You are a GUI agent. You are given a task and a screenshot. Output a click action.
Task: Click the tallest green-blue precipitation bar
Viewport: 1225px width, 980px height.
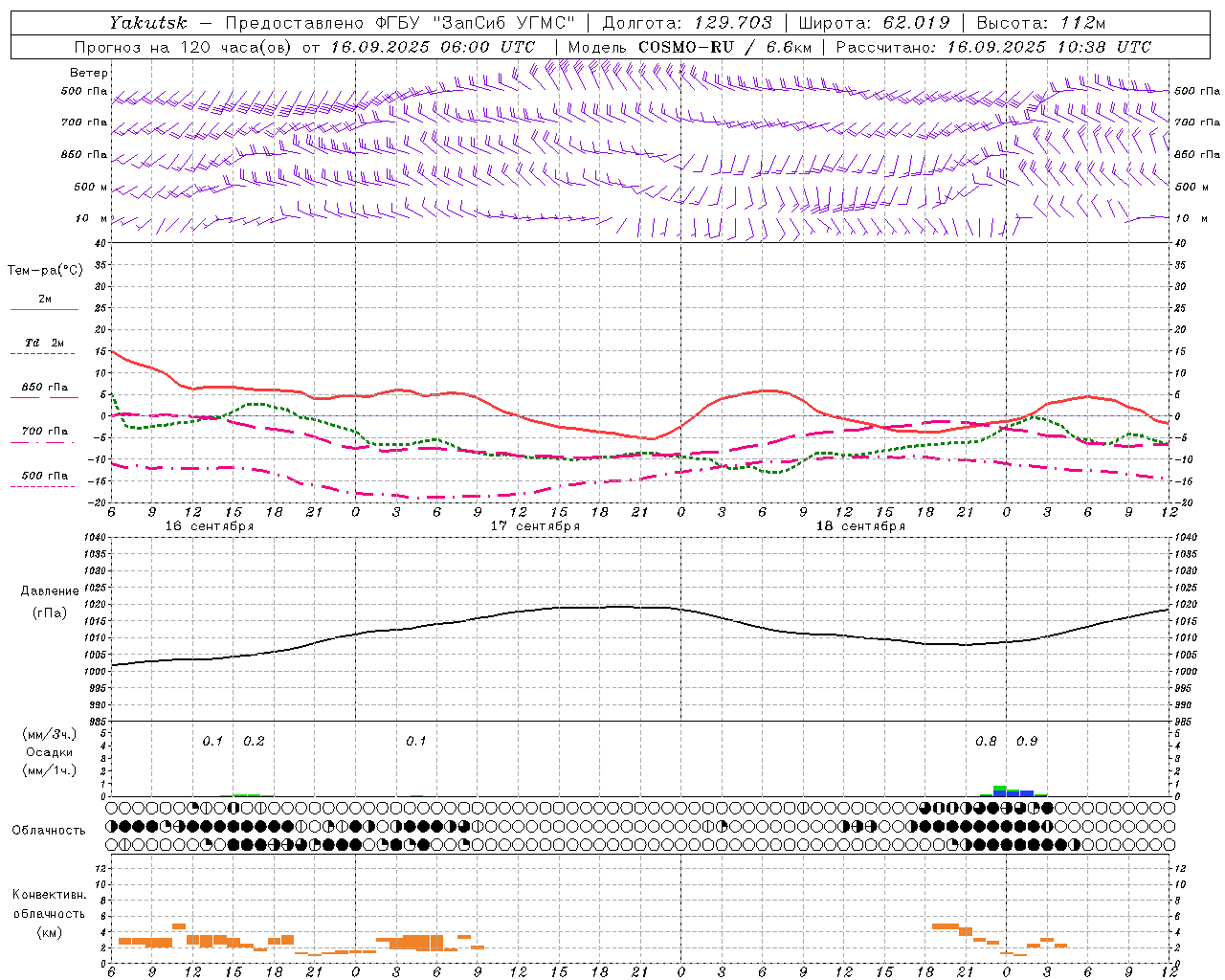click(x=999, y=791)
